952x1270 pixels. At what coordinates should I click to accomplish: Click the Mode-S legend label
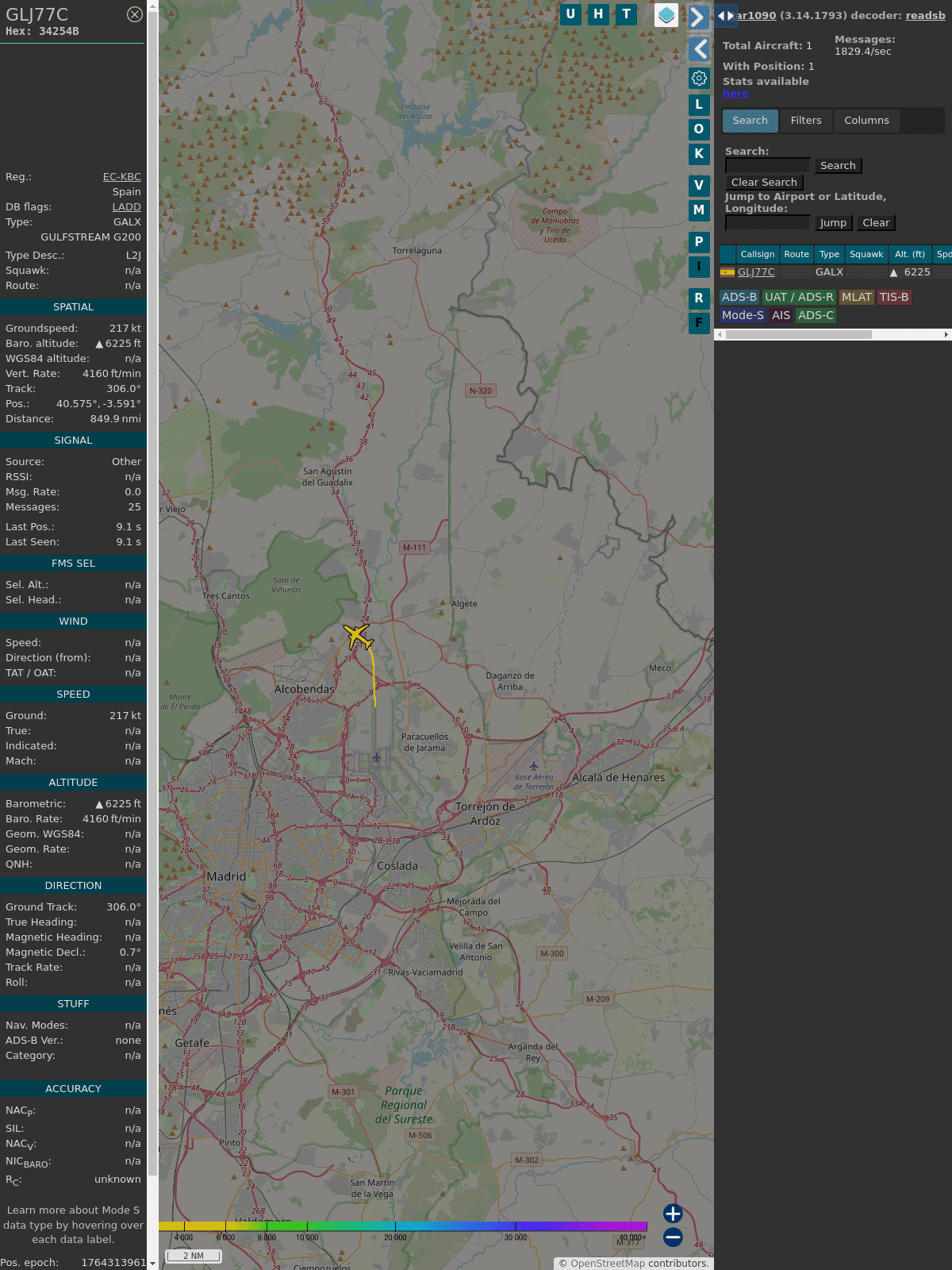[743, 316]
